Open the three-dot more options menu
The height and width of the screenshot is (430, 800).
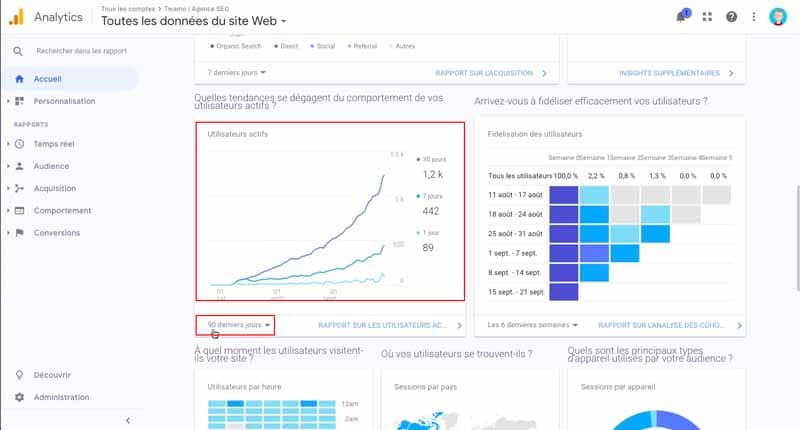click(754, 17)
